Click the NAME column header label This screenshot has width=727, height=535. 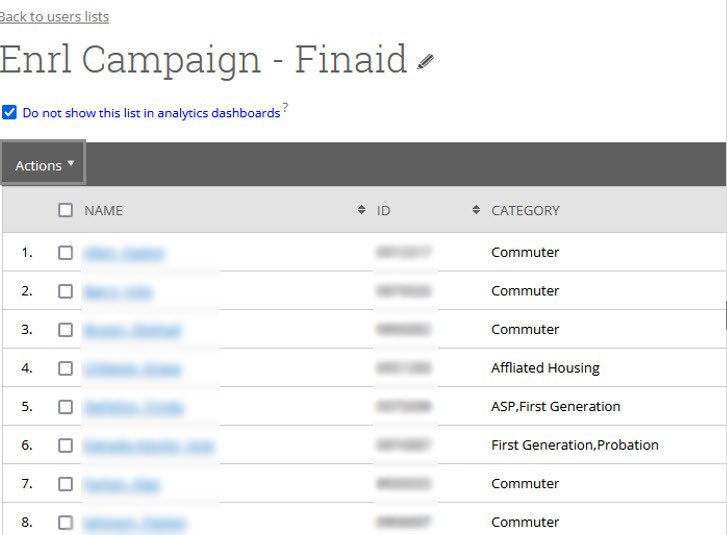[103, 211]
